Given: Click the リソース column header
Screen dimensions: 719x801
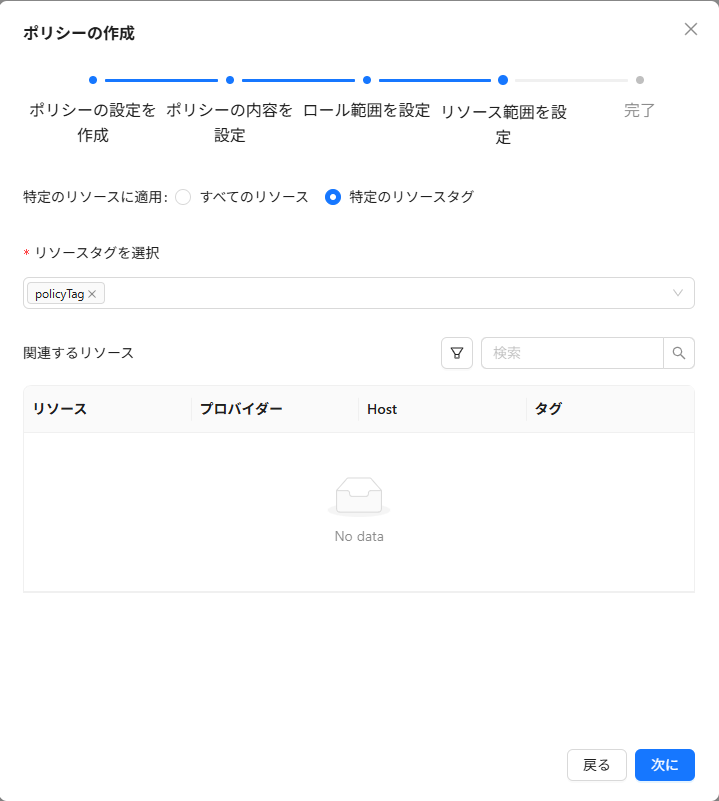Looking at the screenshot, I should tap(60, 409).
